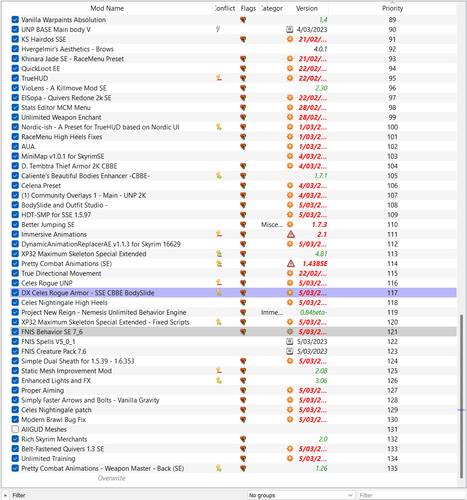The height and width of the screenshot is (500, 467).
Task: Click the heart flag icon for QuickLoot EE
Action: [x=243, y=68]
